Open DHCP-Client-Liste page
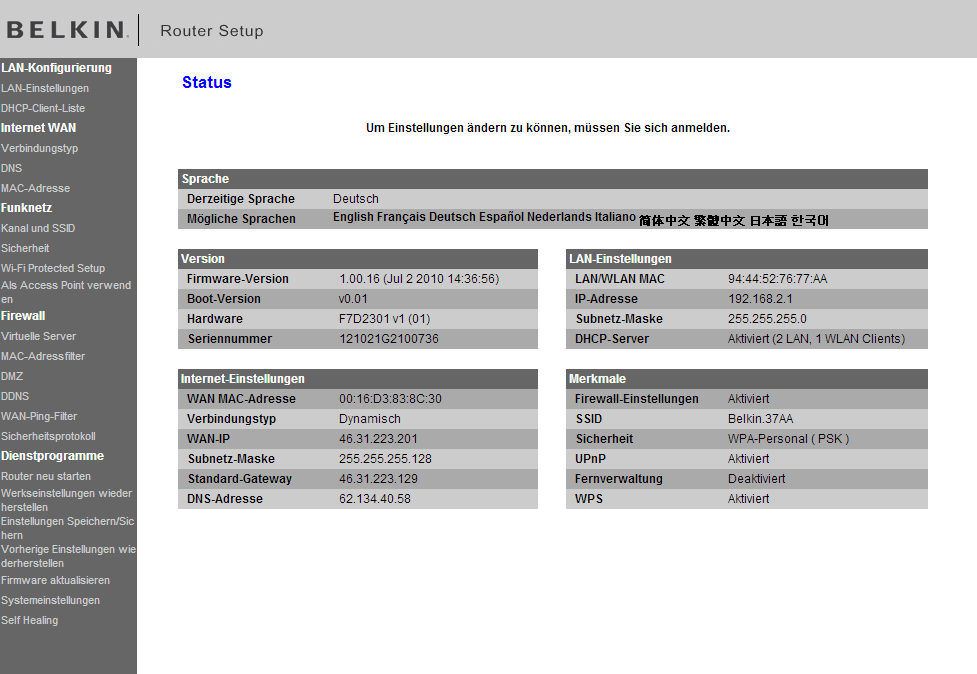The height and width of the screenshot is (674, 977). (x=43, y=108)
